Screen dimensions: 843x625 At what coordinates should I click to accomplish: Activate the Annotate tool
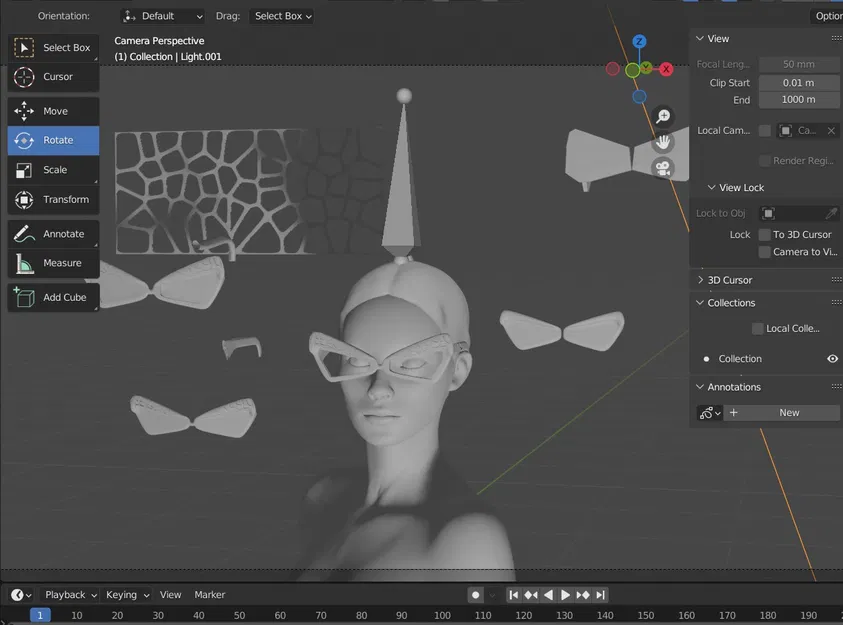[53, 234]
